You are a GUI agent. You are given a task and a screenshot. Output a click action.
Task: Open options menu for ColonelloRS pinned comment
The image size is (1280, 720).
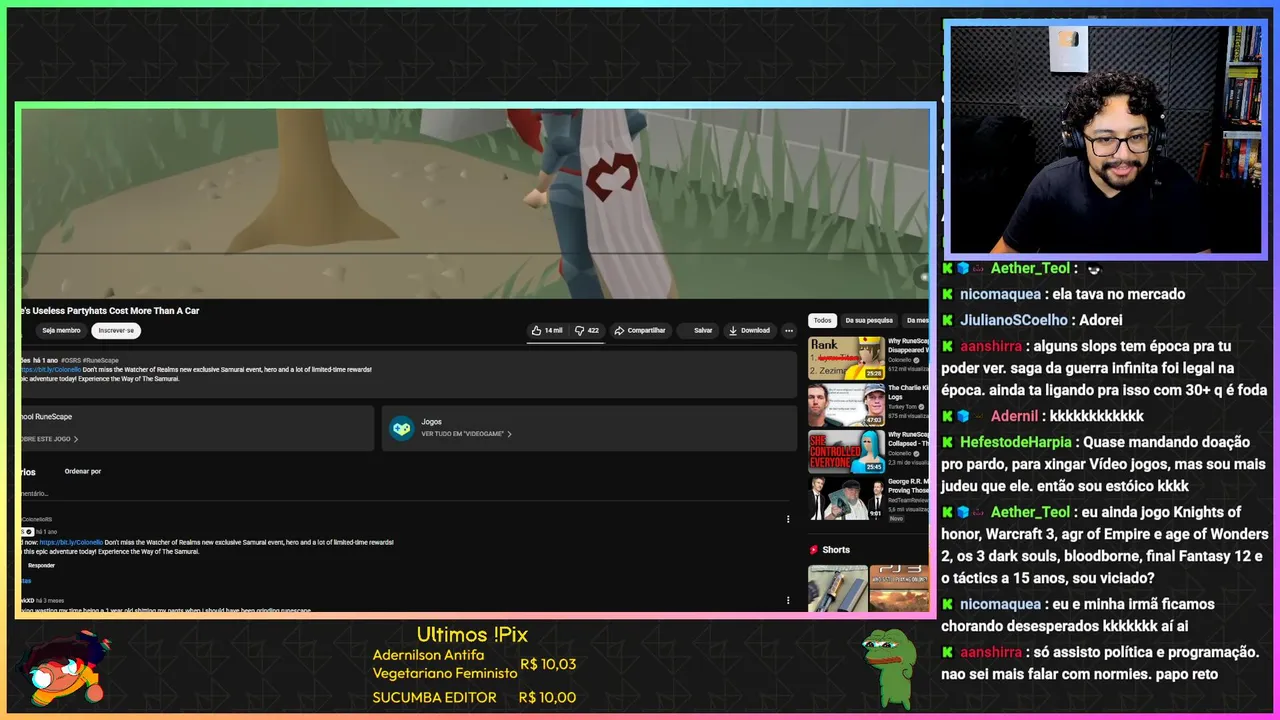[x=788, y=519]
